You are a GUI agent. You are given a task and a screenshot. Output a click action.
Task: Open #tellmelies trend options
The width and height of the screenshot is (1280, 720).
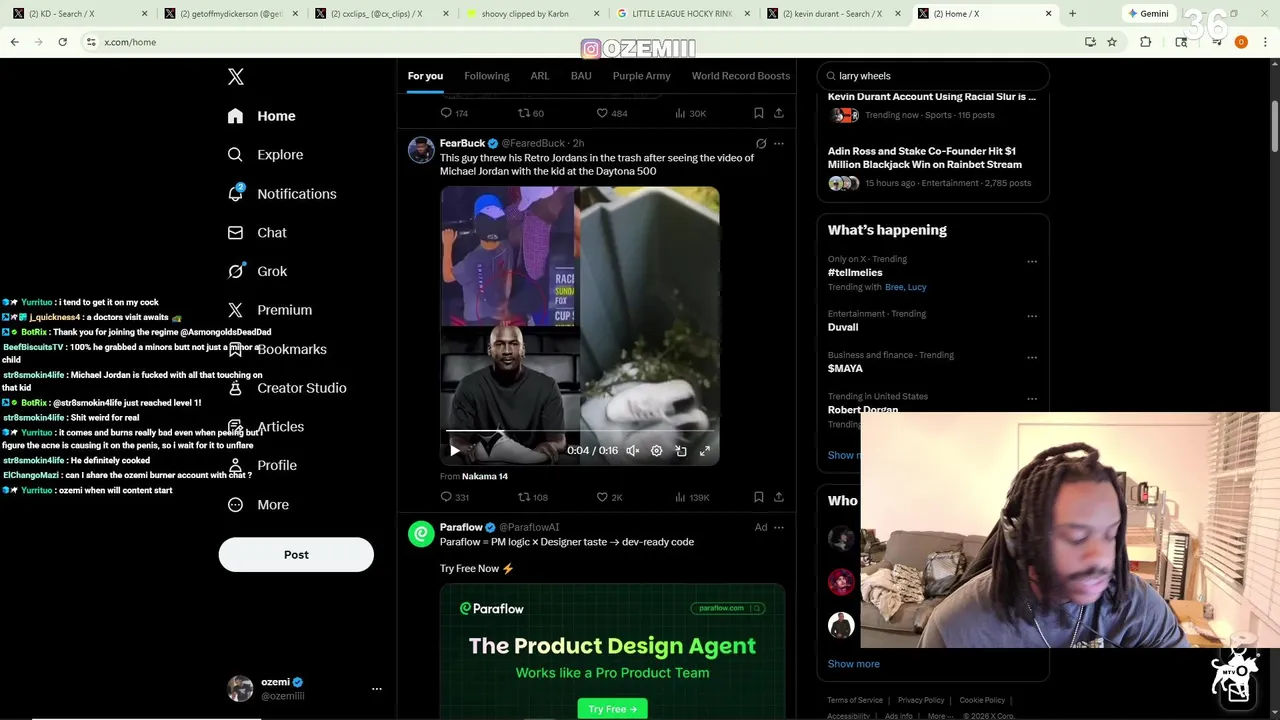(x=1032, y=262)
